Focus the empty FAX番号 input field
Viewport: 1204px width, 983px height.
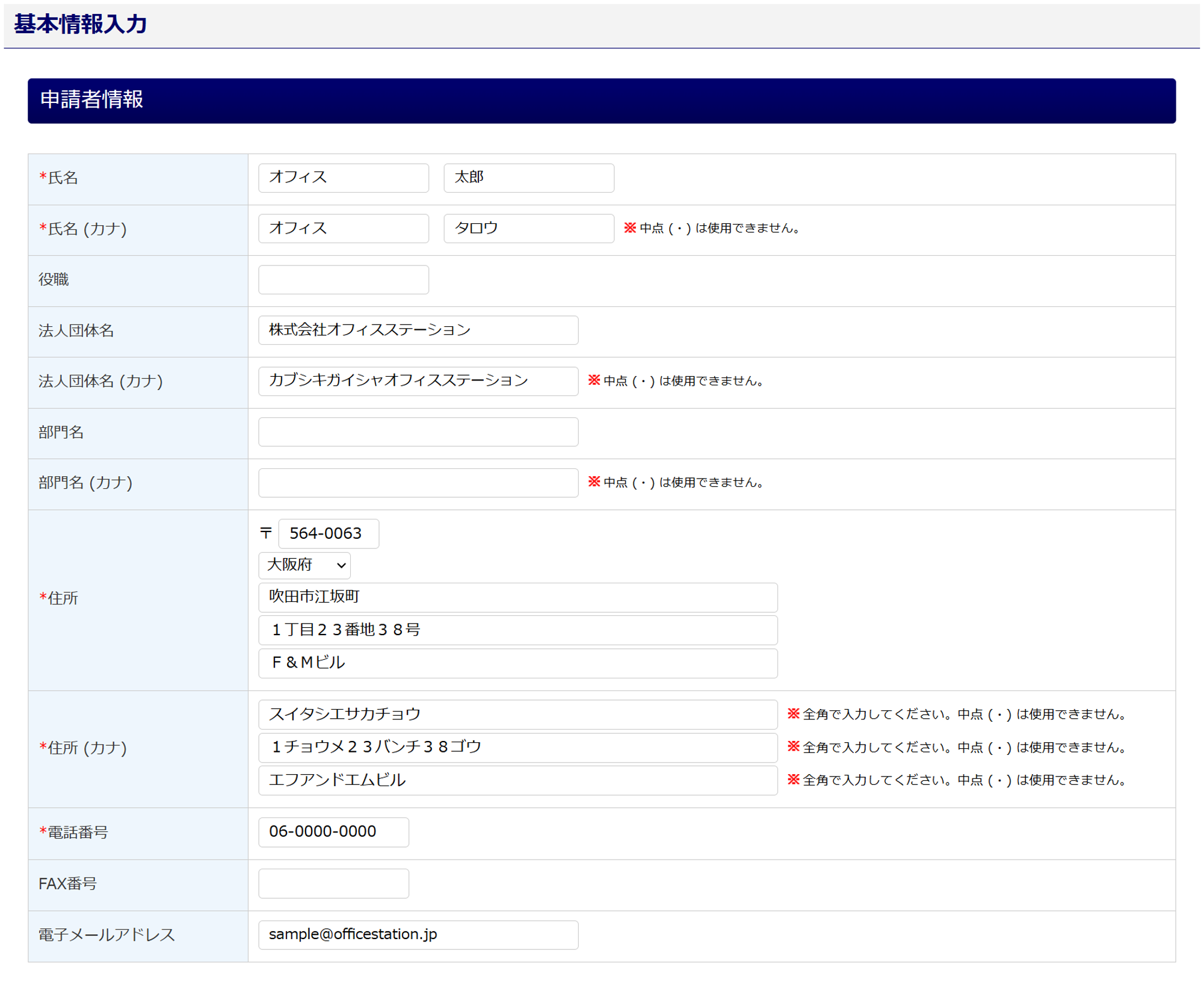tap(333, 883)
